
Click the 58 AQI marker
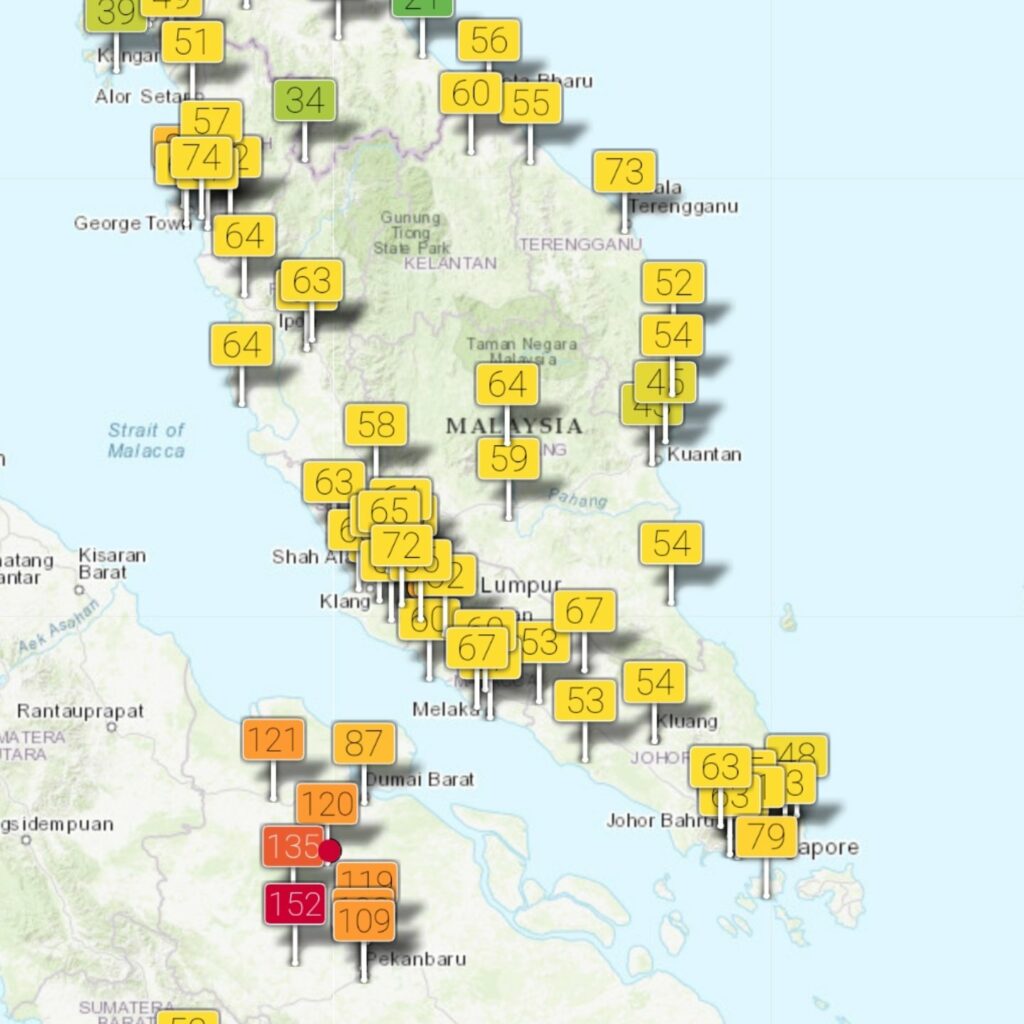click(x=376, y=425)
